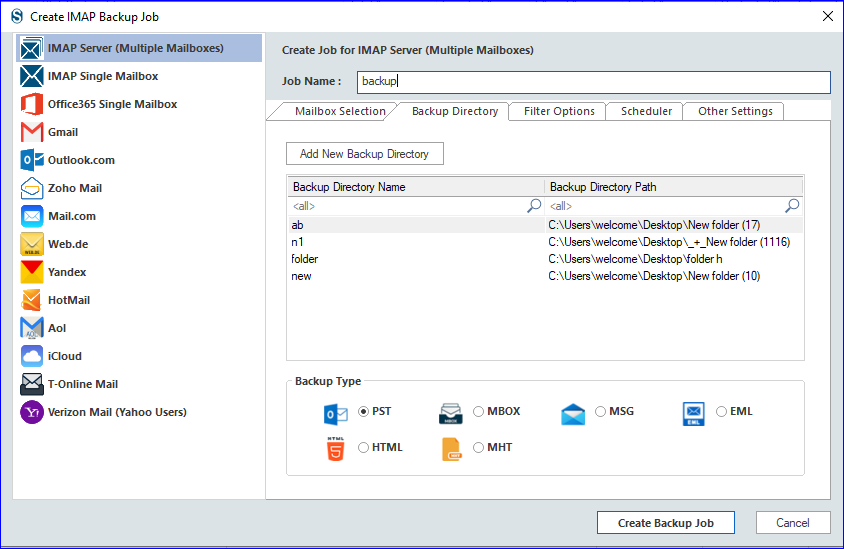Click the EML format icon

[x=693, y=414]
